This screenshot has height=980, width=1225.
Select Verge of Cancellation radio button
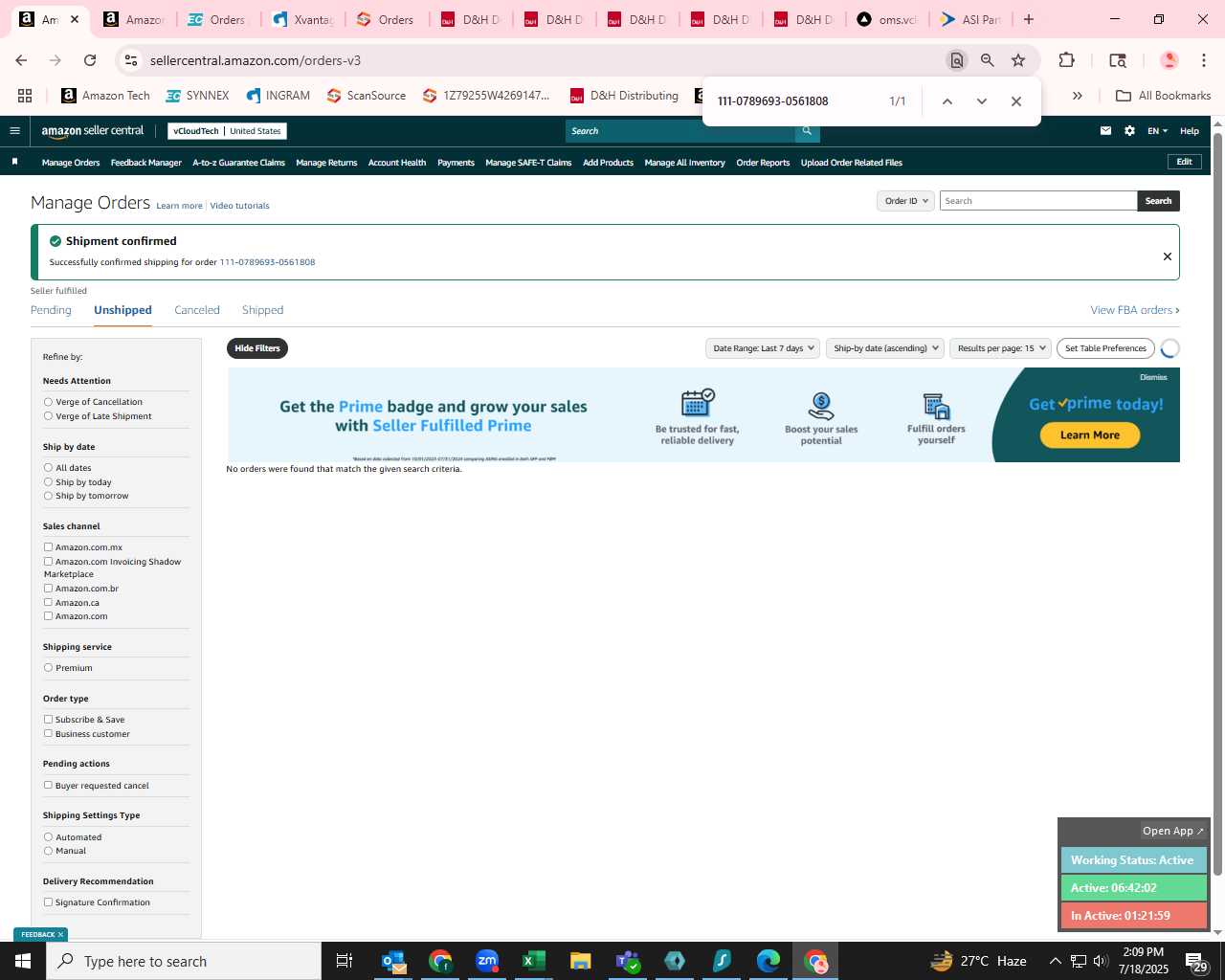pyautogui.click(x=48, y=402)
